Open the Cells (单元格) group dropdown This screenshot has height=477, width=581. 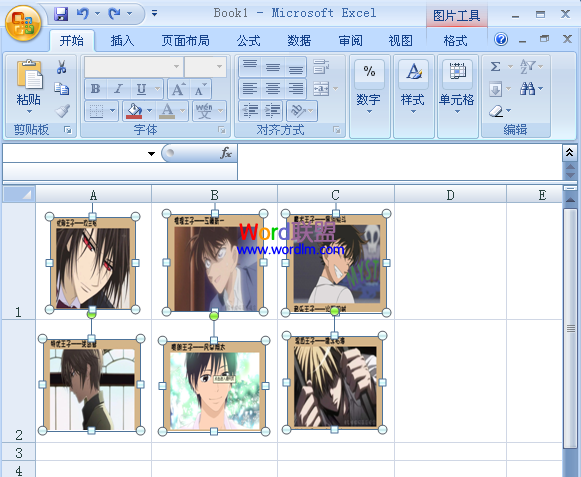(x=458, y=112)
